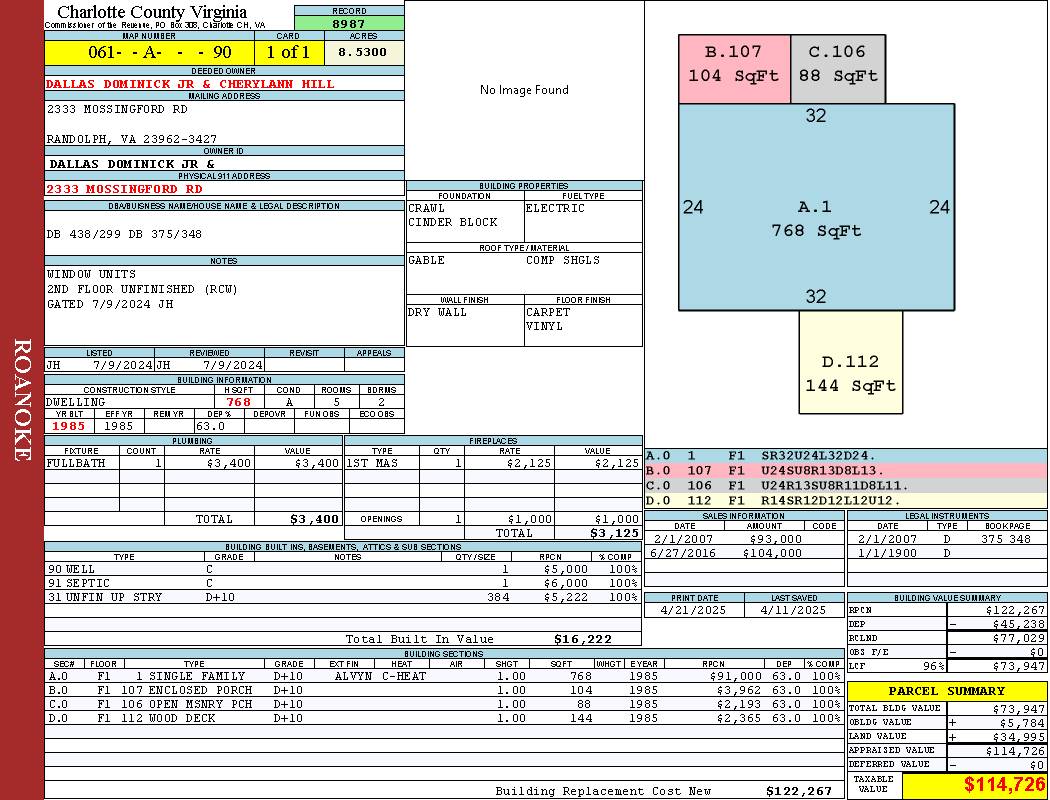
Task: Select yellow D.112 144 SqFt section
Action: pyautogui.click(x=850, y=362)
